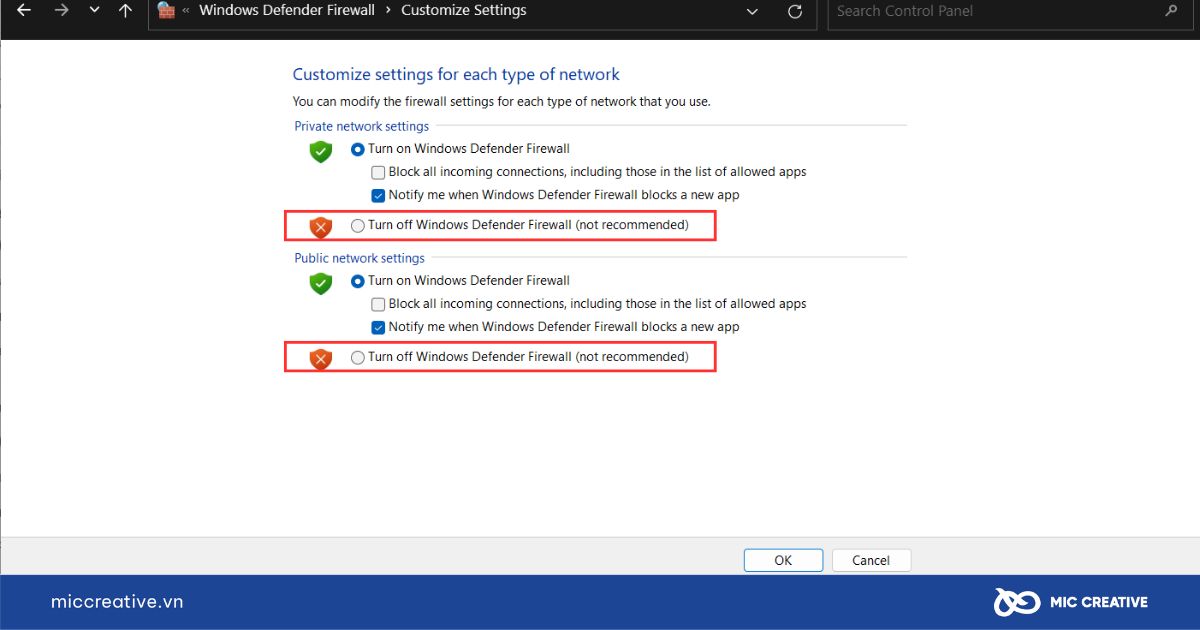Click the Public network settings heading

[359, 258]
